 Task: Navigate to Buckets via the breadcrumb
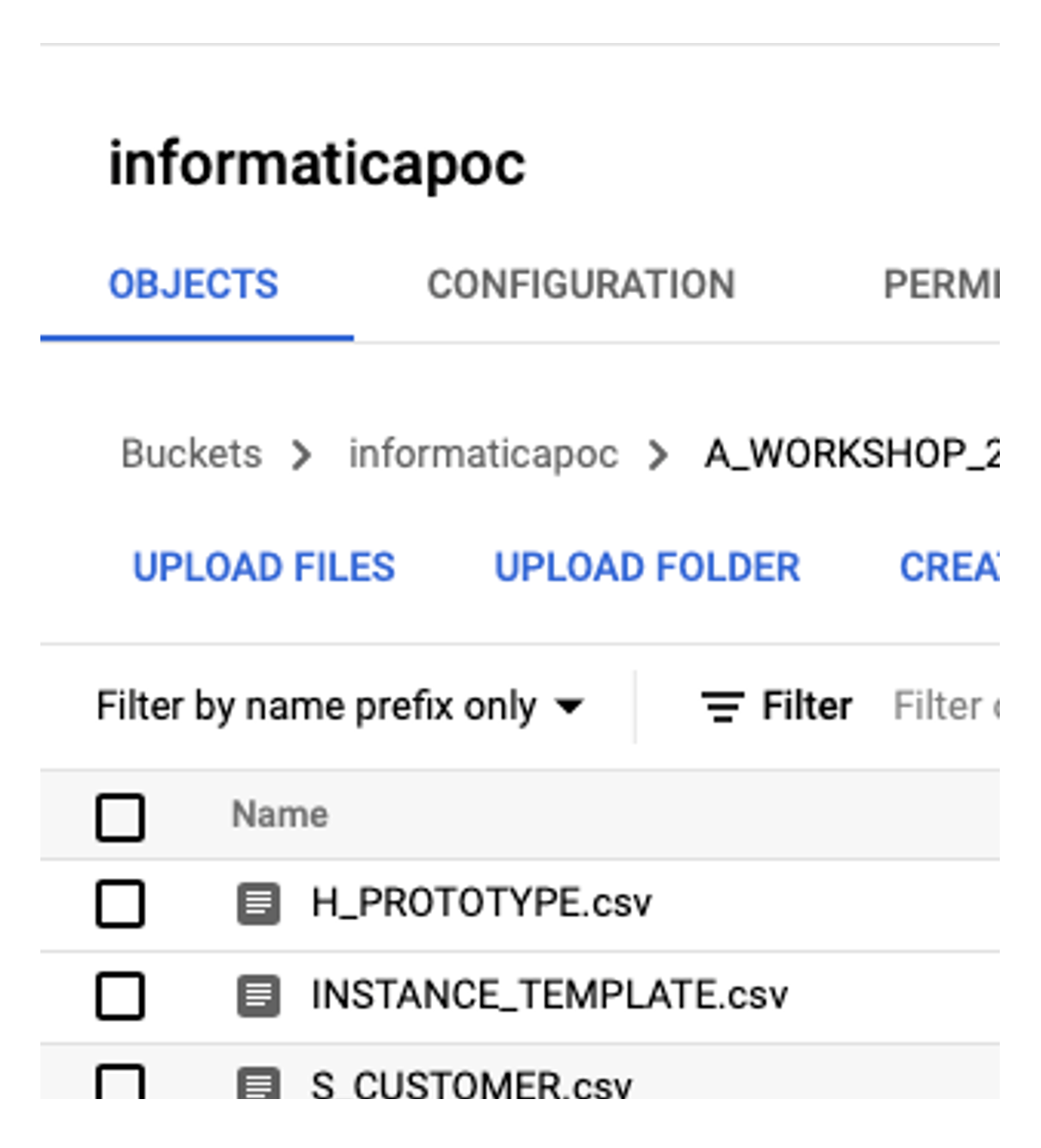click(191, 454)
